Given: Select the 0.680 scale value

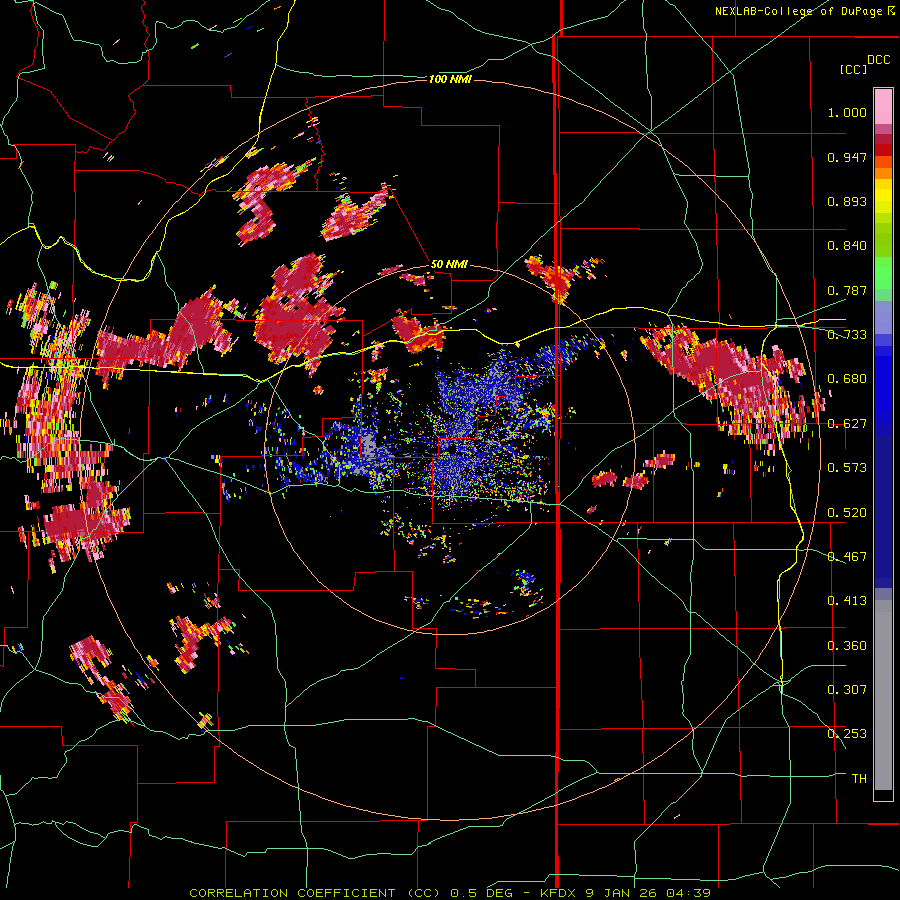Looking at the screenshot, I should click(847, 379).
